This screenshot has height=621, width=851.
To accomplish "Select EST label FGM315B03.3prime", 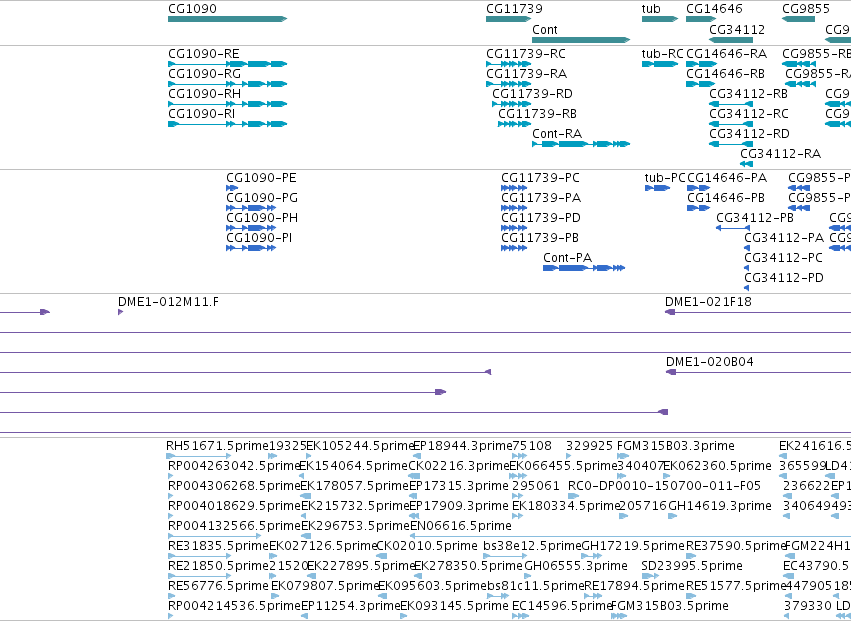I will [676, 446].
